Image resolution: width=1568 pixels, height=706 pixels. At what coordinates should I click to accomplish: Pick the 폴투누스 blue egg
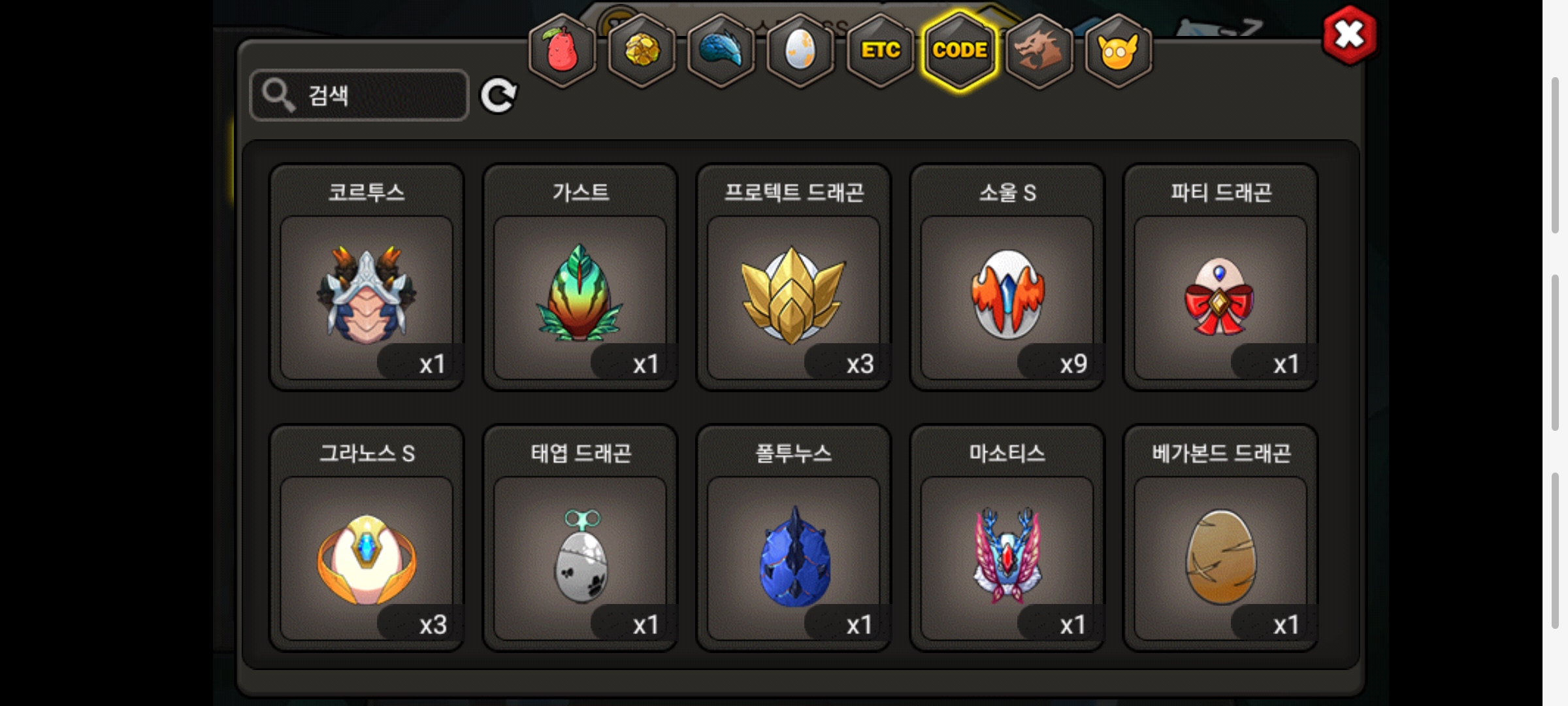(x=794, y=538)
